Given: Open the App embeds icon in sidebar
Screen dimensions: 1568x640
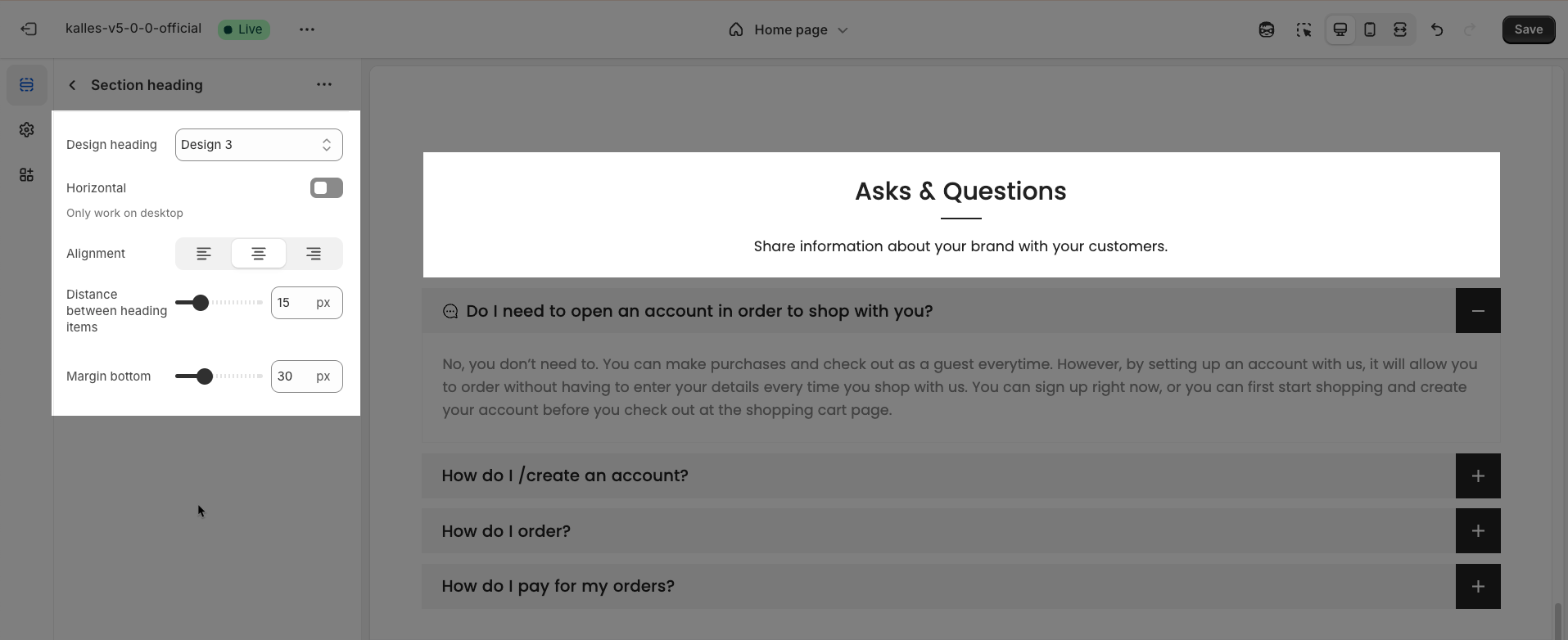Looking at the screenshot, I should click(27, 175).
